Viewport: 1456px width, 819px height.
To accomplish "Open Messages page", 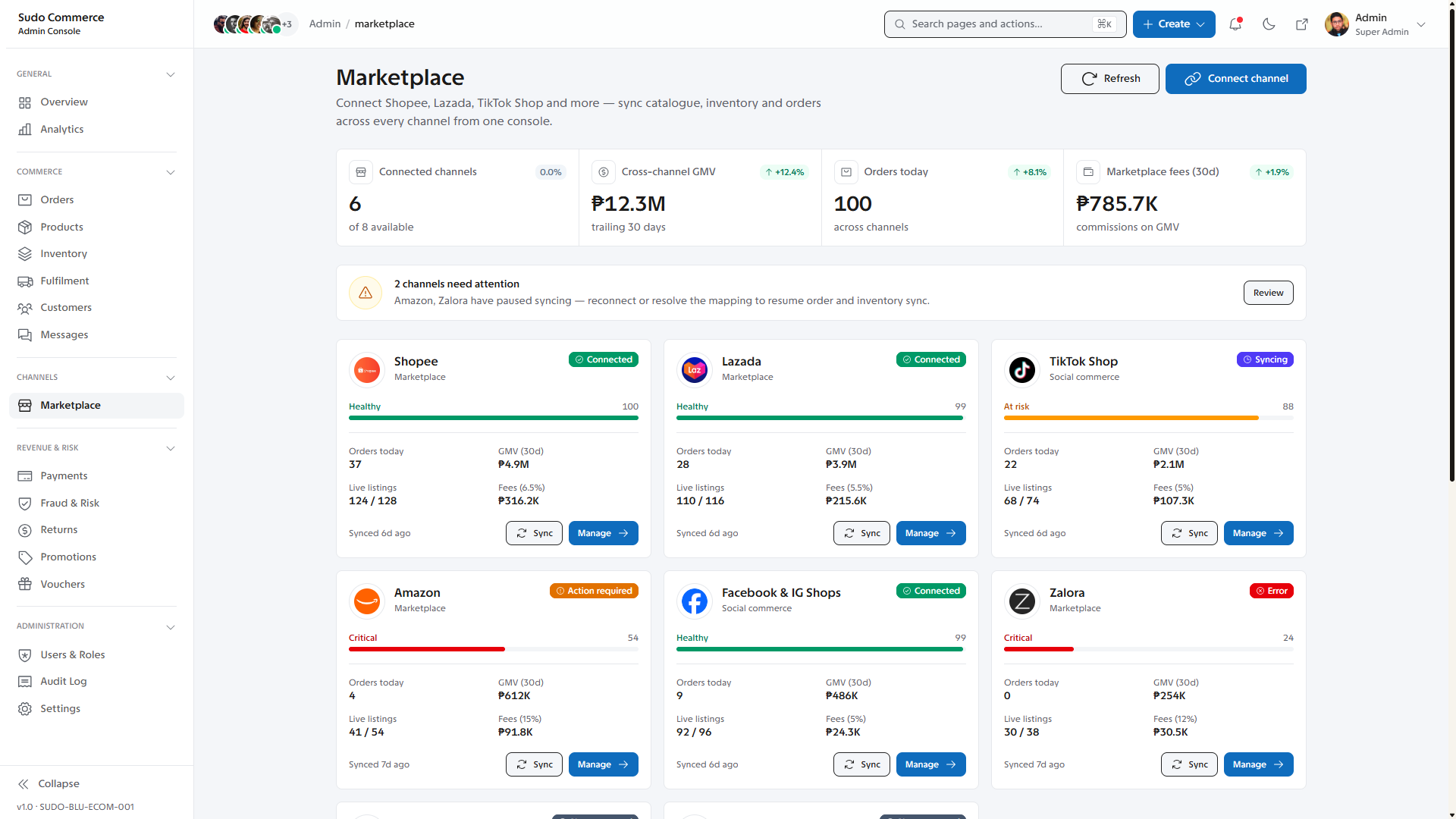I will [x=96, y=334].
